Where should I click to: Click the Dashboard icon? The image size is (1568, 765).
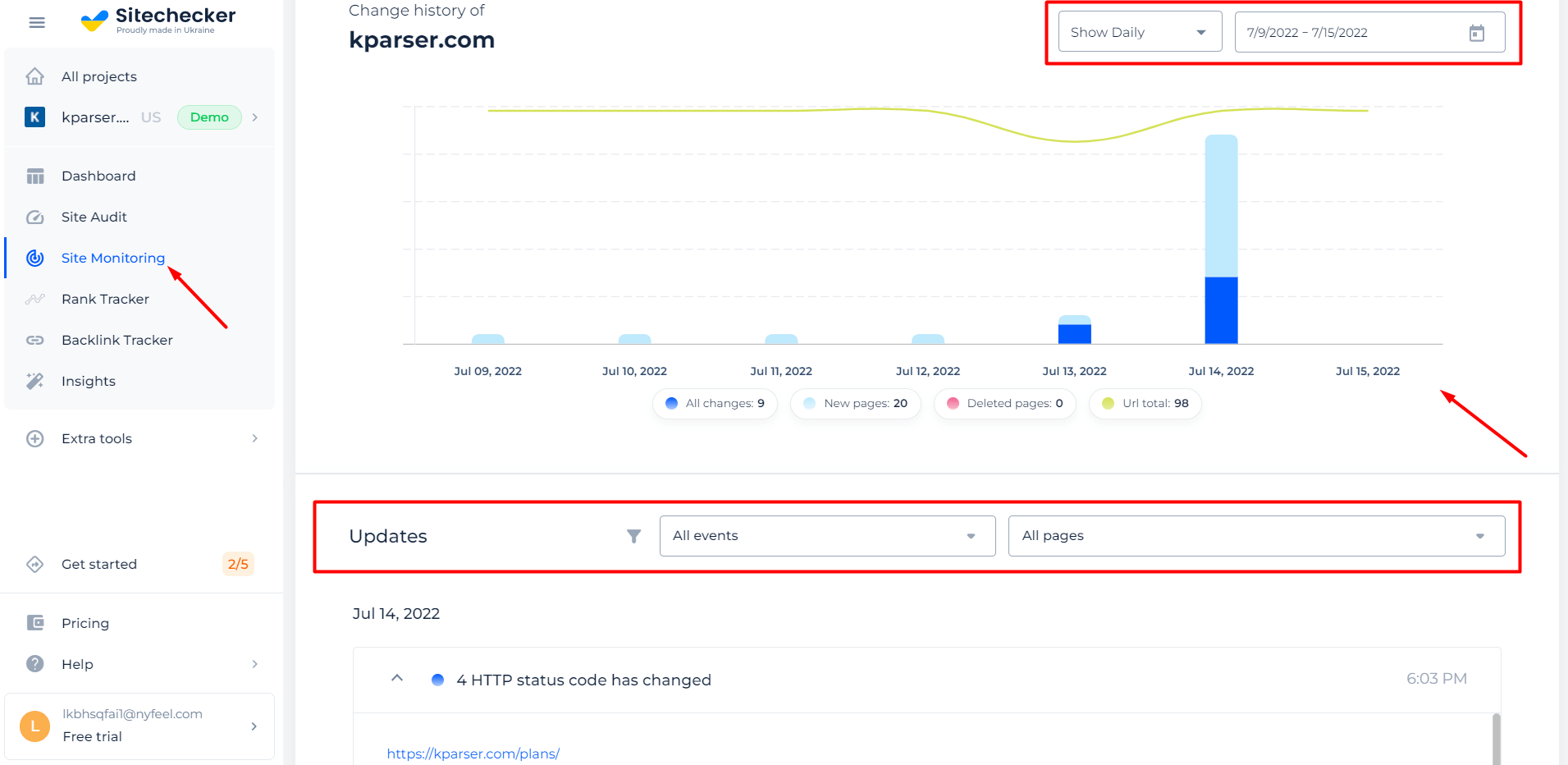35,176
